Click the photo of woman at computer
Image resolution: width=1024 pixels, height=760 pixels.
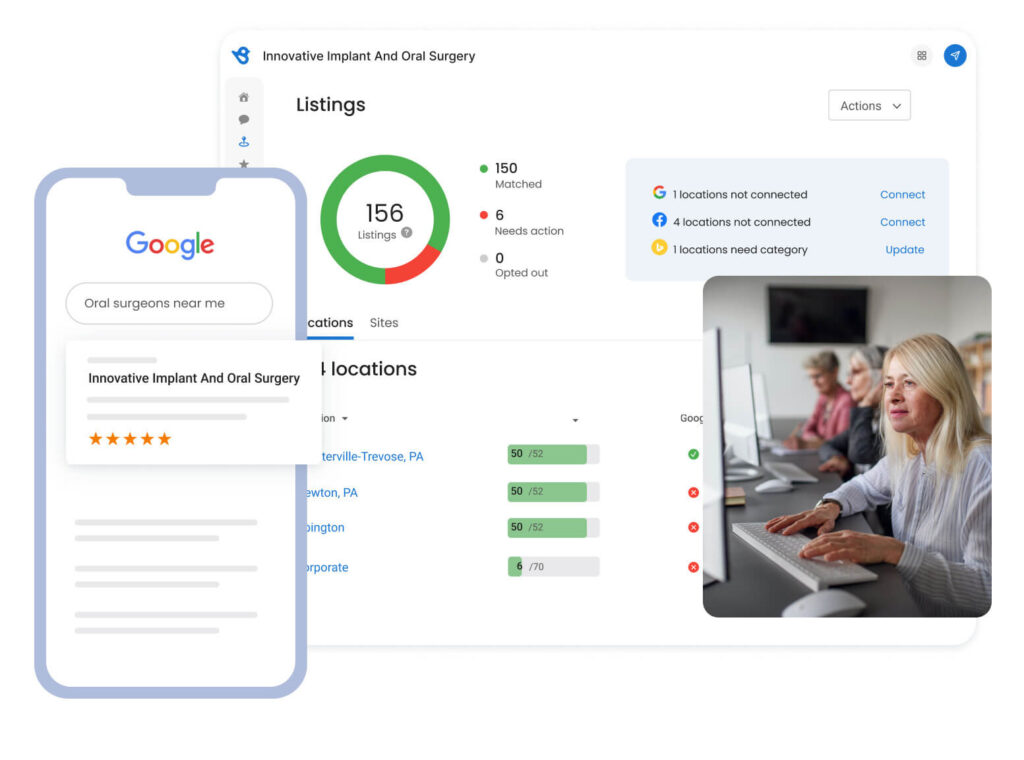847,446
